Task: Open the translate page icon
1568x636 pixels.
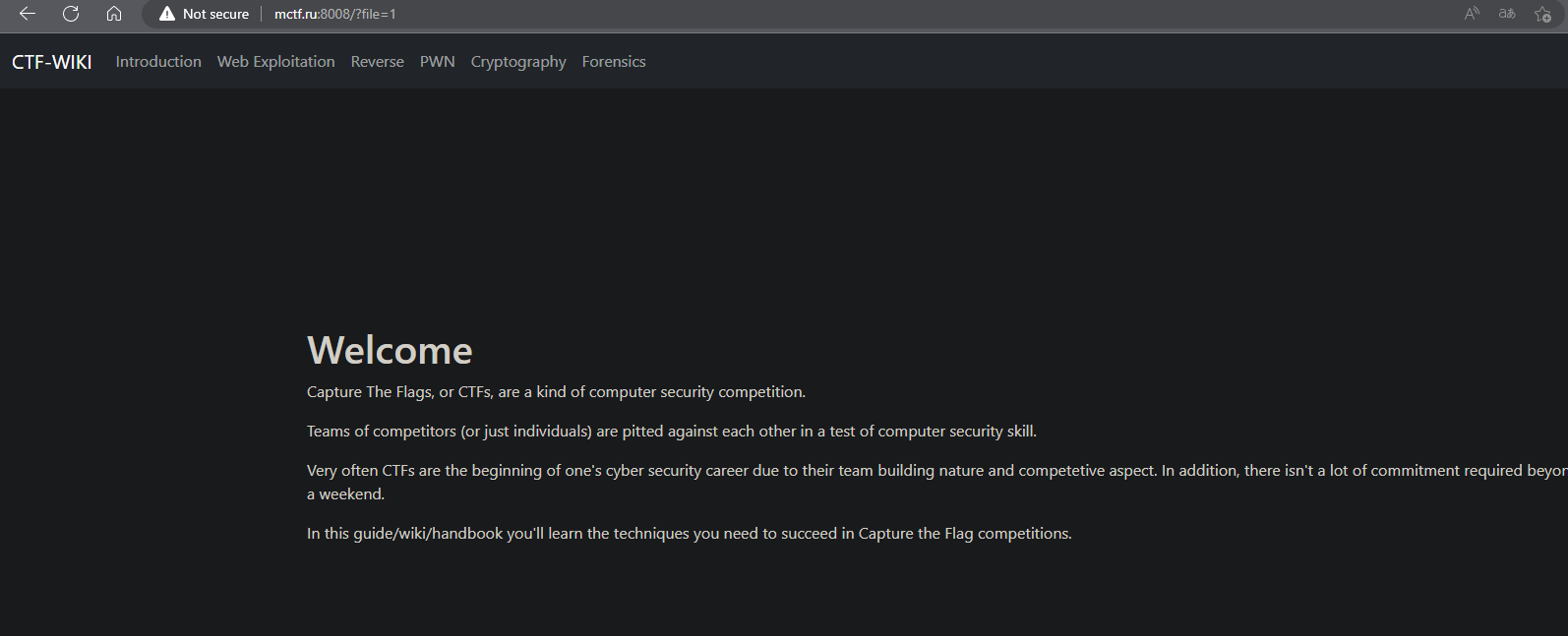Action: point(1507,14)
